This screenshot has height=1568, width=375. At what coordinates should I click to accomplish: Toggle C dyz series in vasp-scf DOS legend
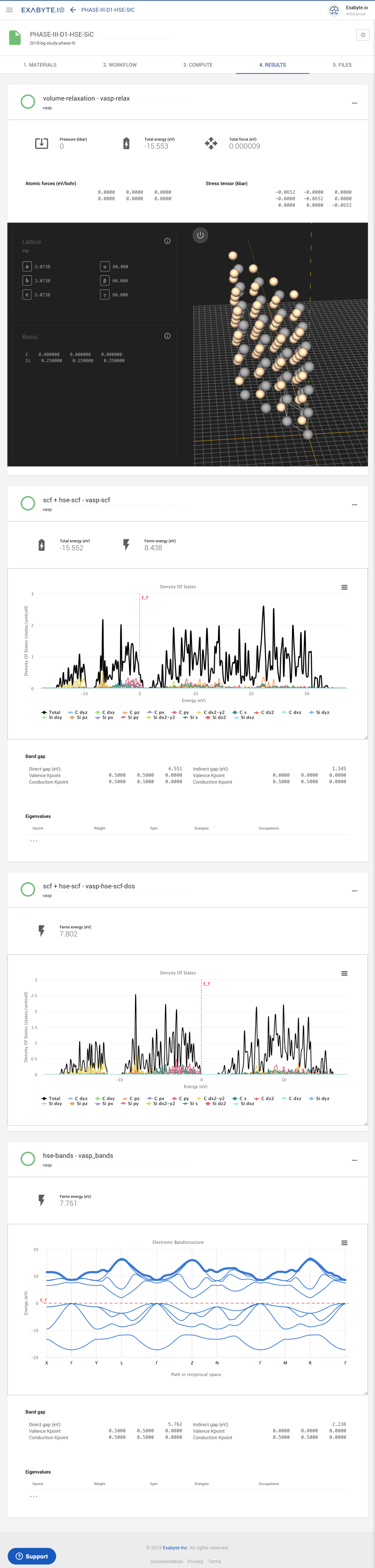78,712
